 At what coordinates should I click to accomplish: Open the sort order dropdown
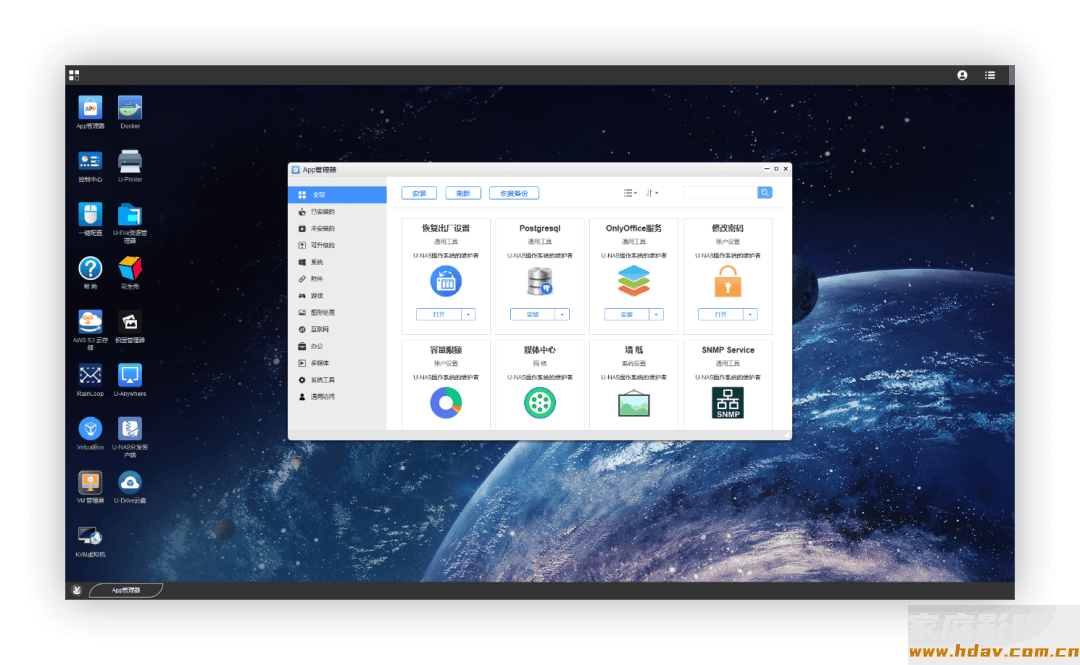652,193
